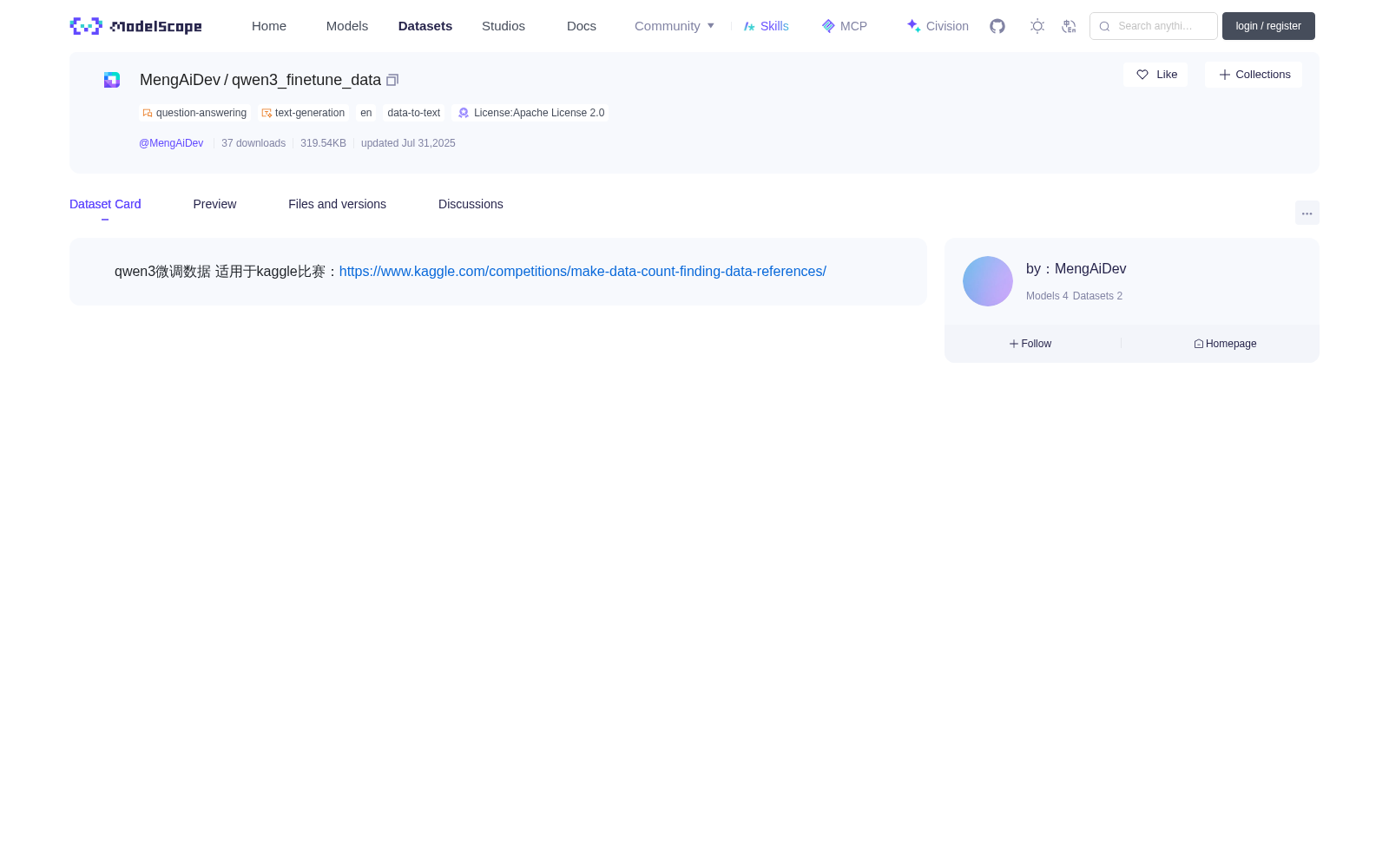
Task: Click MengAiDev's gradient profile avatar
Action: [x=988, y=281]
